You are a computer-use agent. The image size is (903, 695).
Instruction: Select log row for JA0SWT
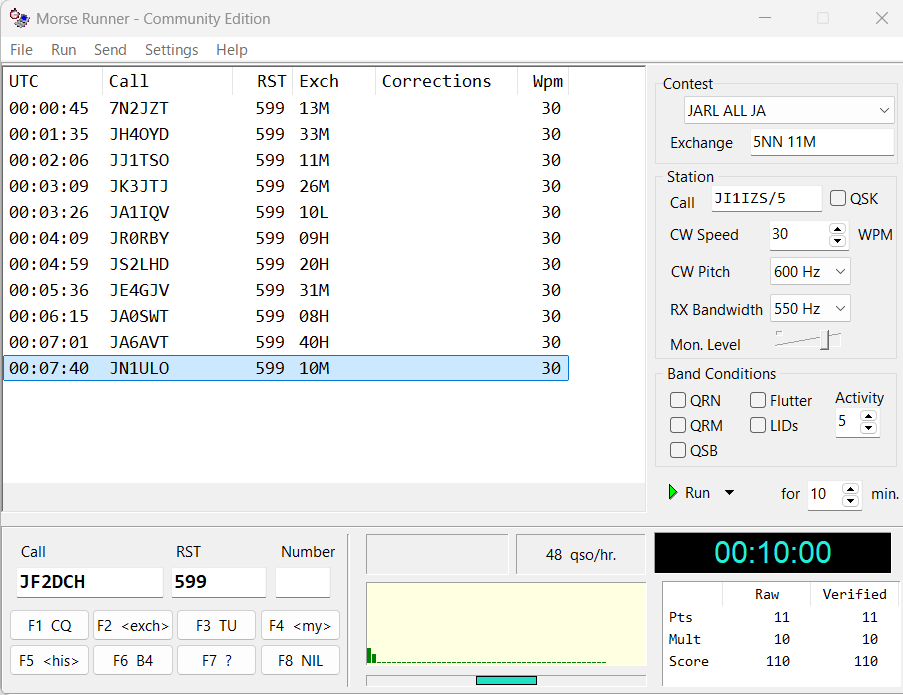click(x=286, y=316)
